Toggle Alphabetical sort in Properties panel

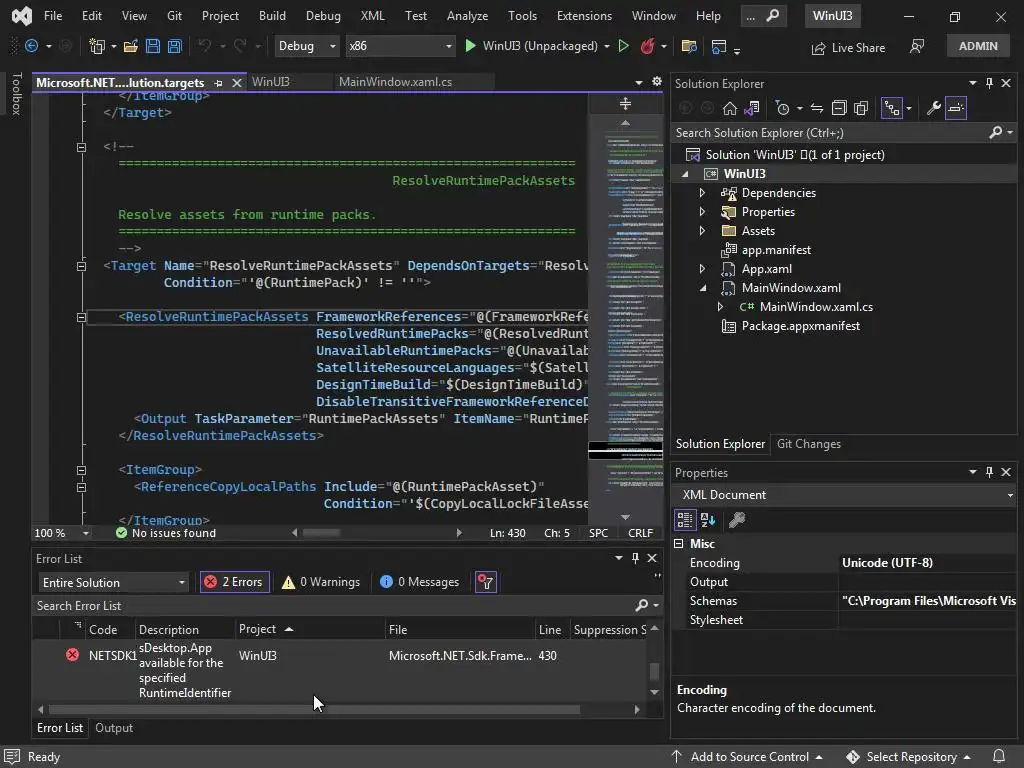point(708,520)
